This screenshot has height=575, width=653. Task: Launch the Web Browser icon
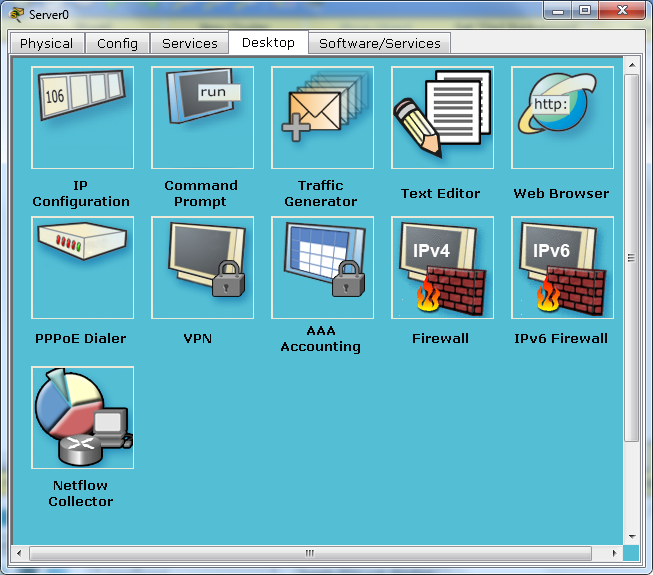pos(562,117)
